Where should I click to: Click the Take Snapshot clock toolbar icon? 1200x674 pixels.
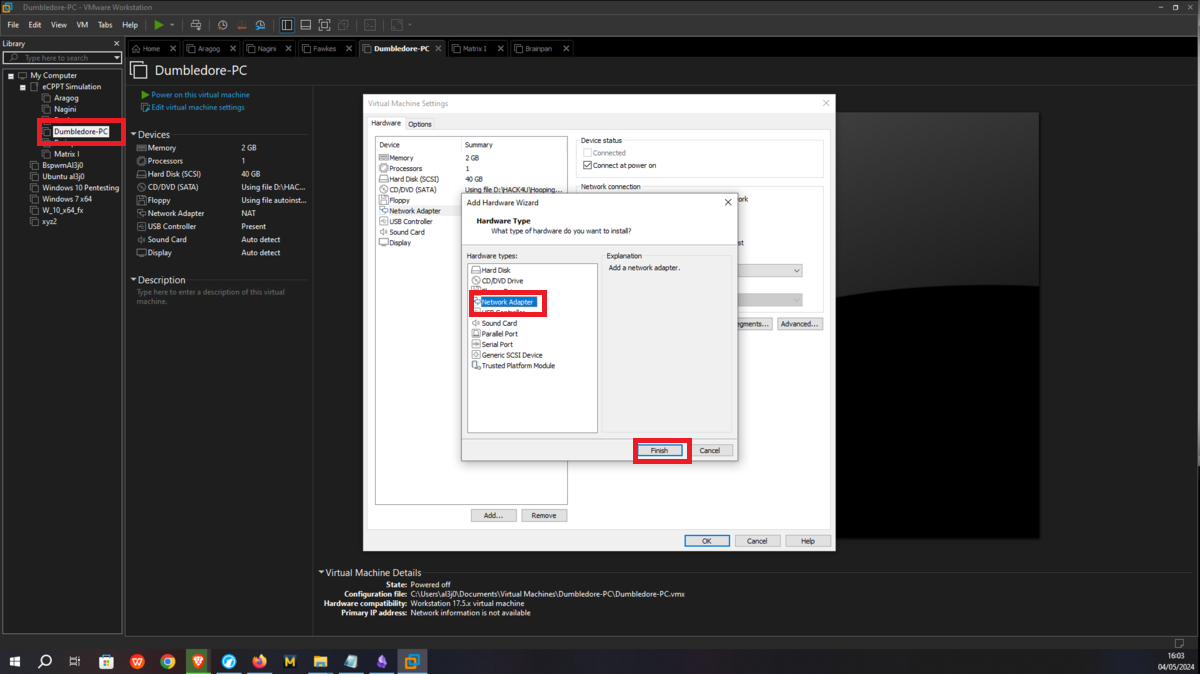(x=222, y=25)
